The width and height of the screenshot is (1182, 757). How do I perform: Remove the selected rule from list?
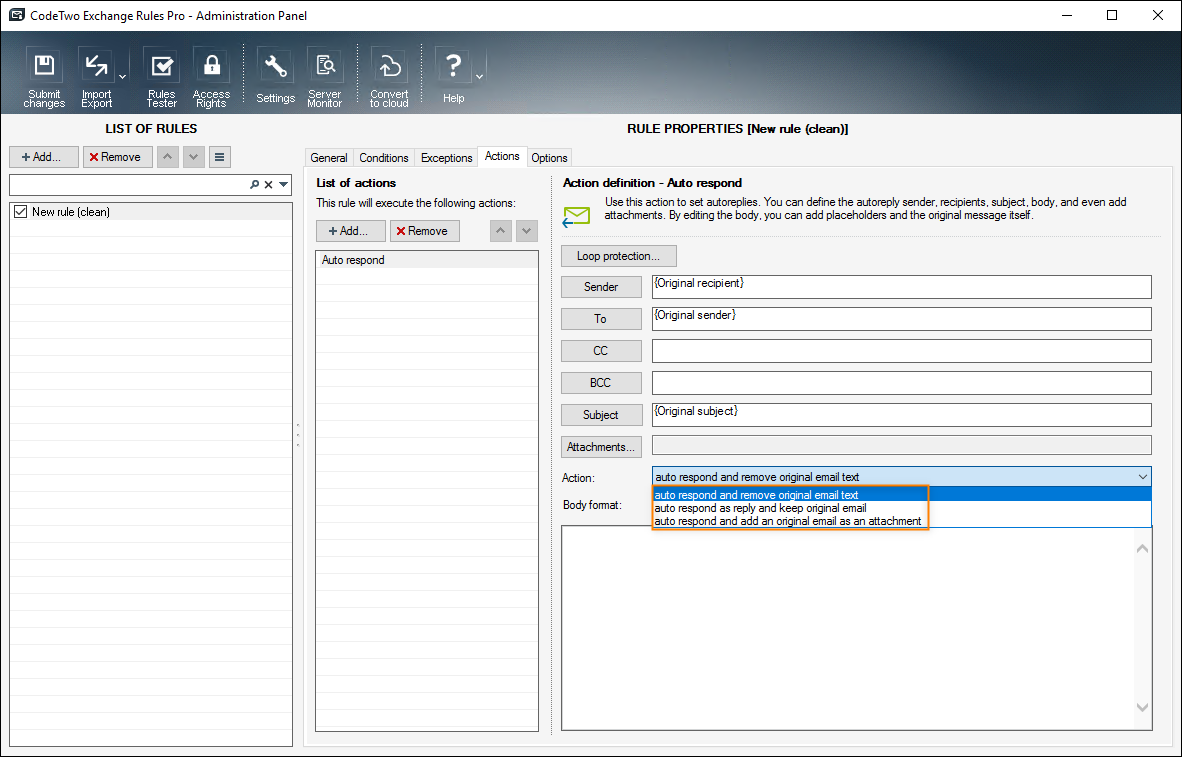click(x=118, y=157)
